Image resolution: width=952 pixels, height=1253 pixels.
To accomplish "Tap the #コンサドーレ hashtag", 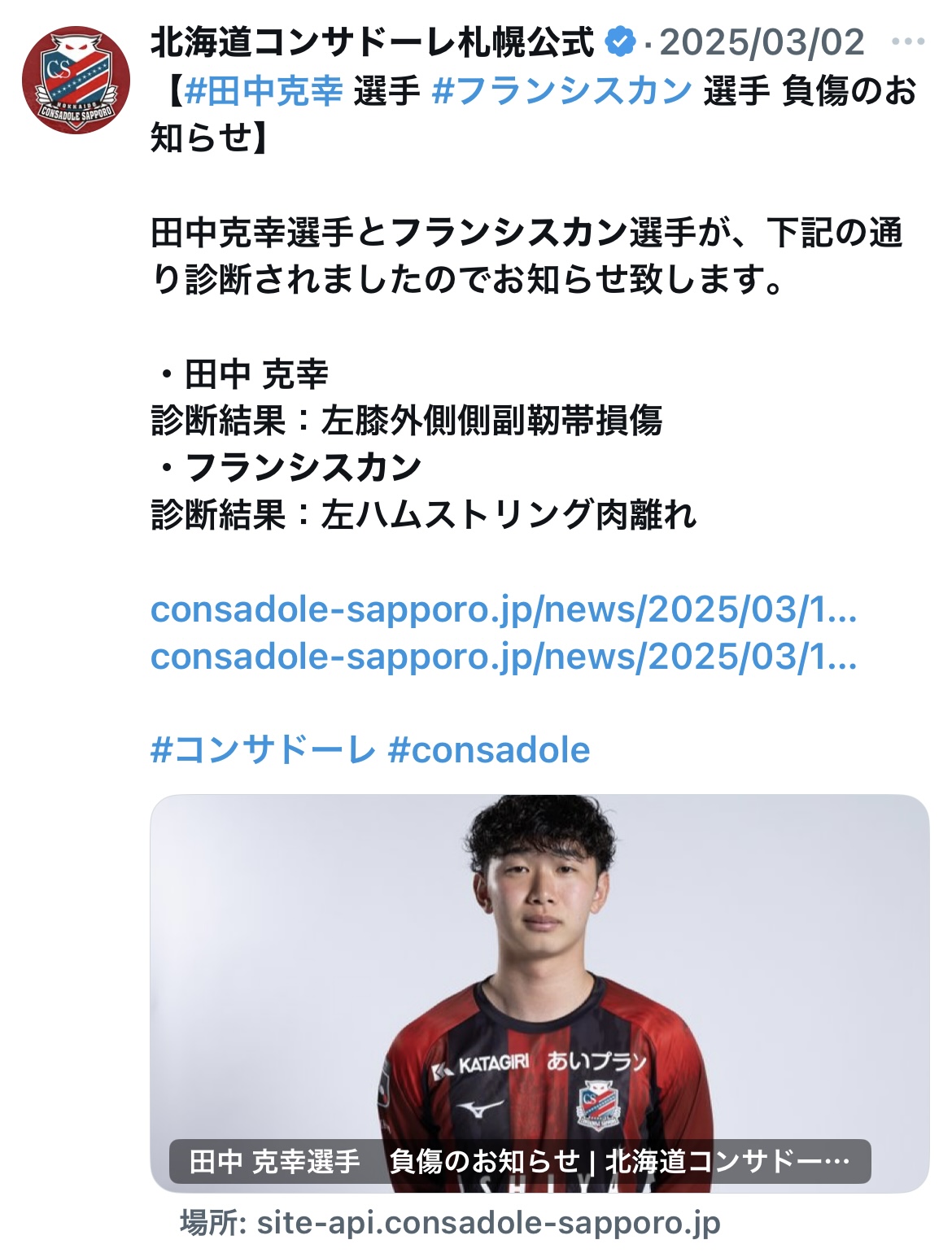I will click(264, 749).
